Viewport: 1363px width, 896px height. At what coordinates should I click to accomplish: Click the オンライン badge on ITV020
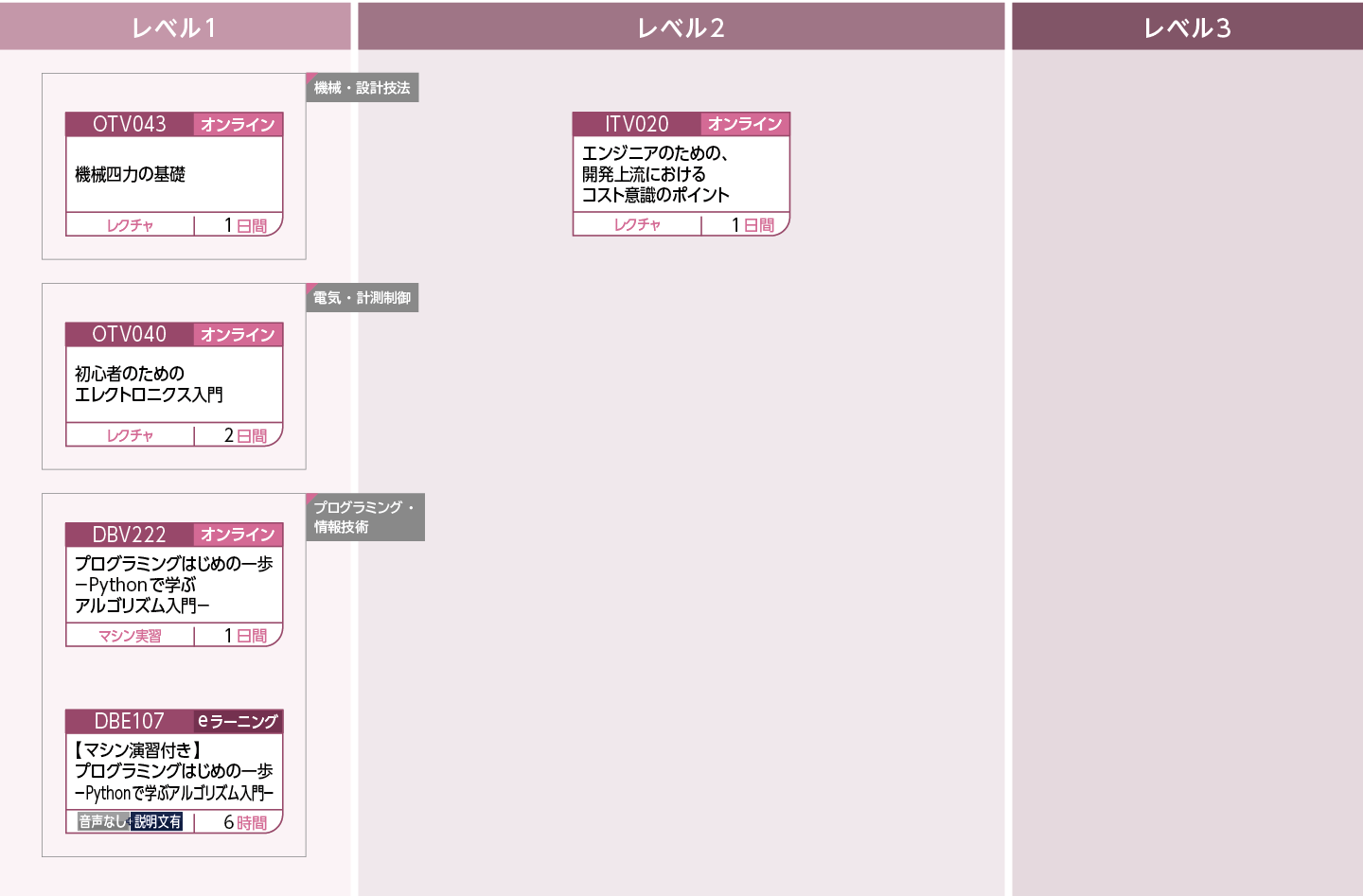tap(745, 124)
